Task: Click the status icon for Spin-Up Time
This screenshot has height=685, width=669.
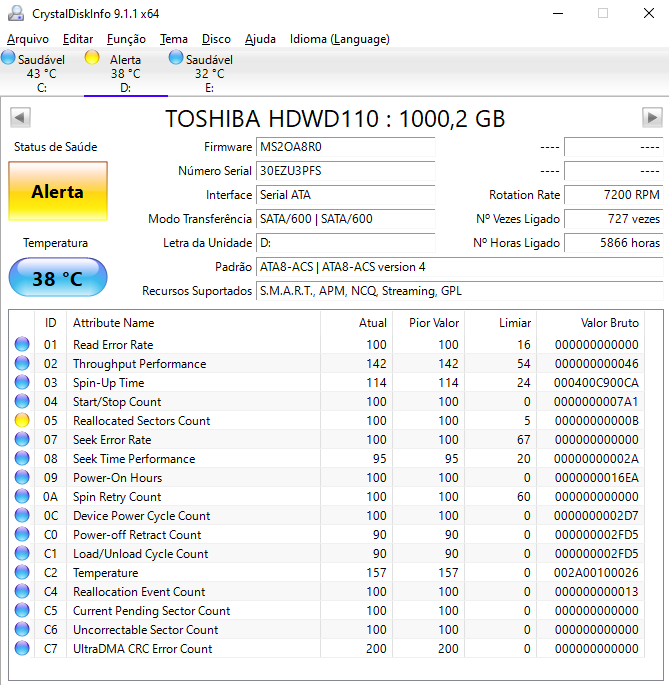Action: pyautogui.click(x=22, y=382)
